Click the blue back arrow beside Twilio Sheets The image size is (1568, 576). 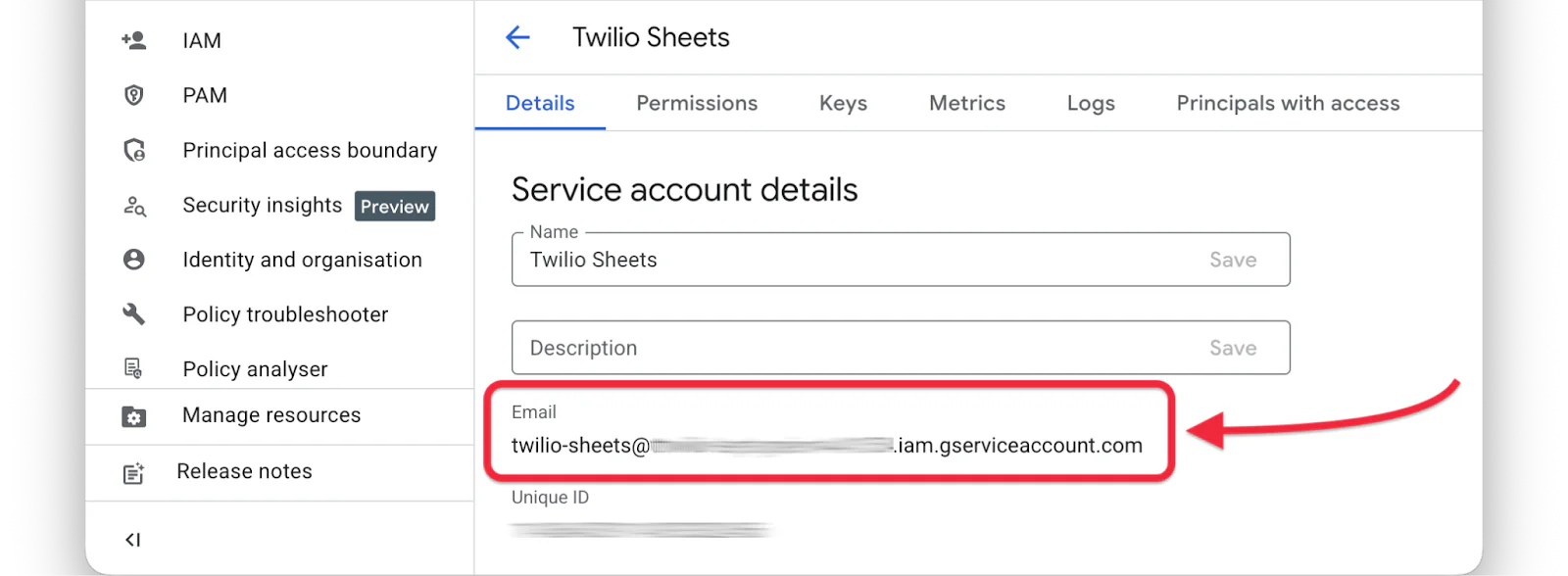(518, 37)
